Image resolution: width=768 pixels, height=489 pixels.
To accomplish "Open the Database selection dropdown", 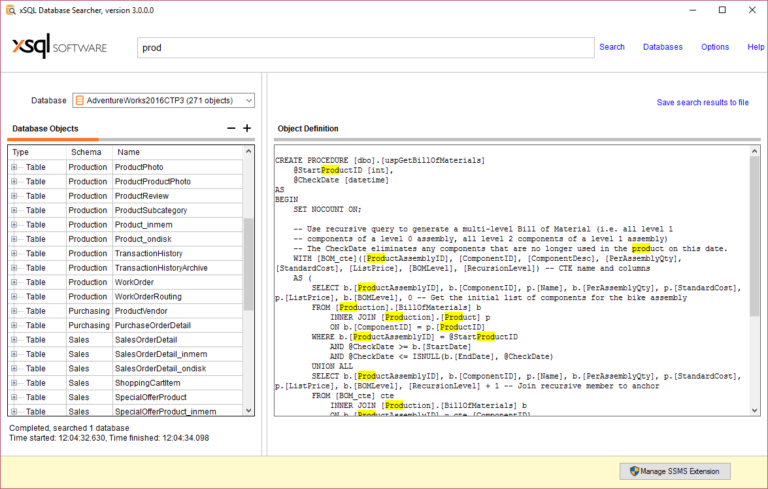I will pyautogui.click(x=164, y=100).
